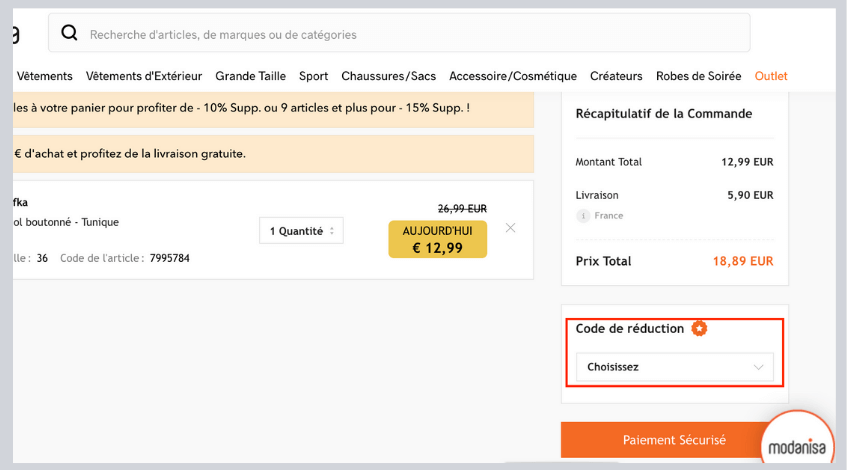
Task: Go to the Grande Taille category
Action: (x=250, y=76)
